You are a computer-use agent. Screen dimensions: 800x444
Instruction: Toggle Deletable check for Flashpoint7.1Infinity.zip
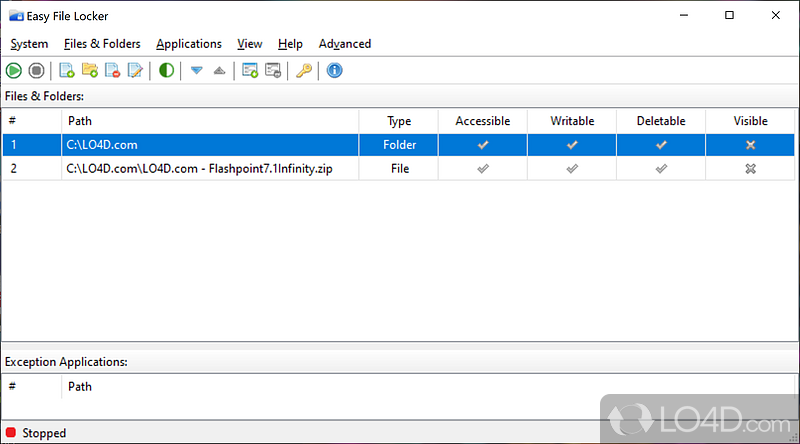[x=661, y=168]
